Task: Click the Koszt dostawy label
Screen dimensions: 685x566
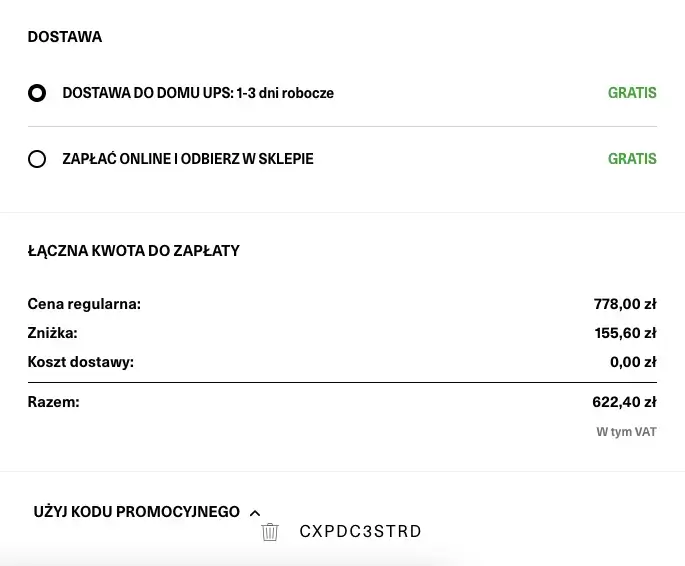Action: [80, 362]
